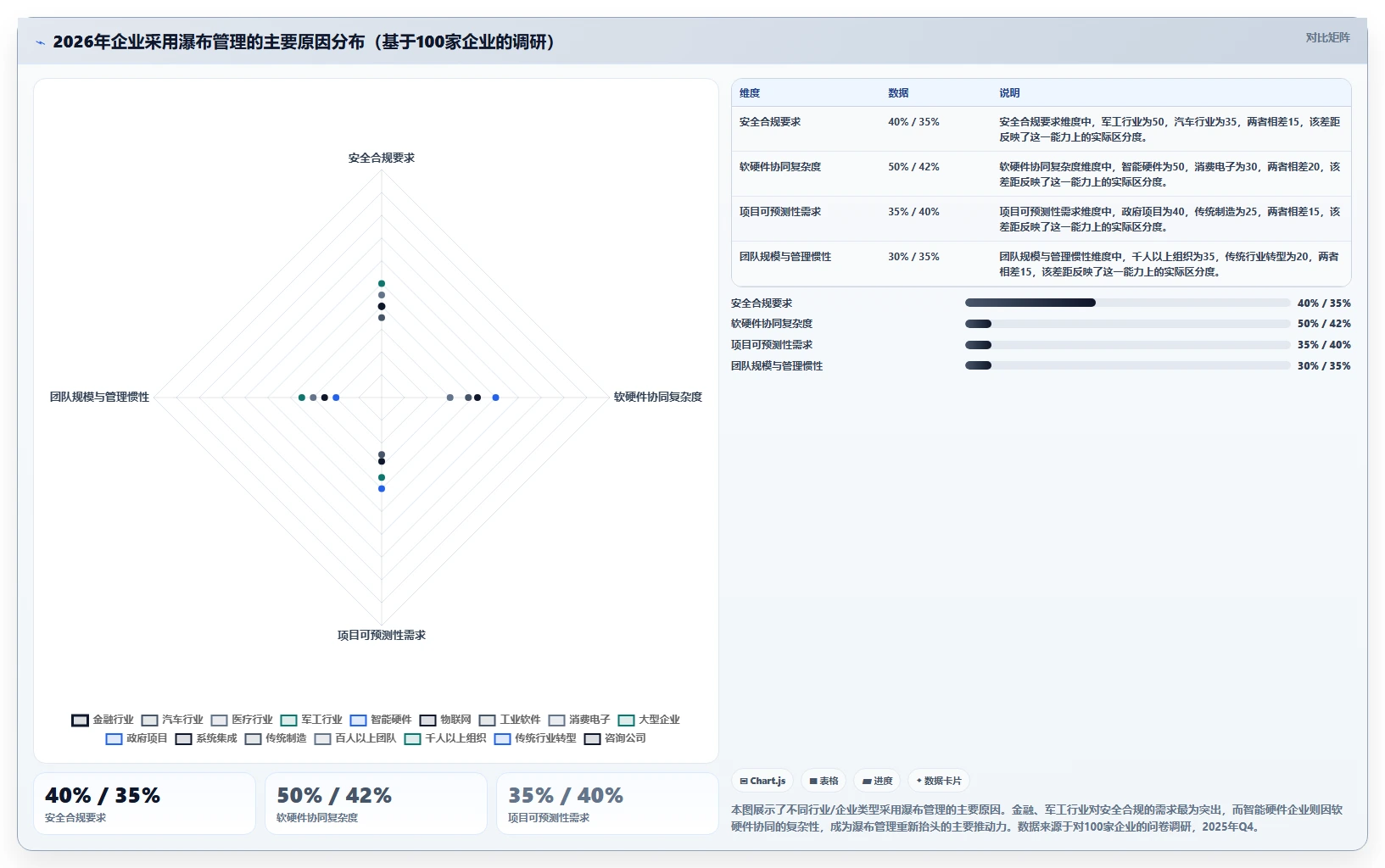Click the 30% / 35% table data cell

pos(913,257)
